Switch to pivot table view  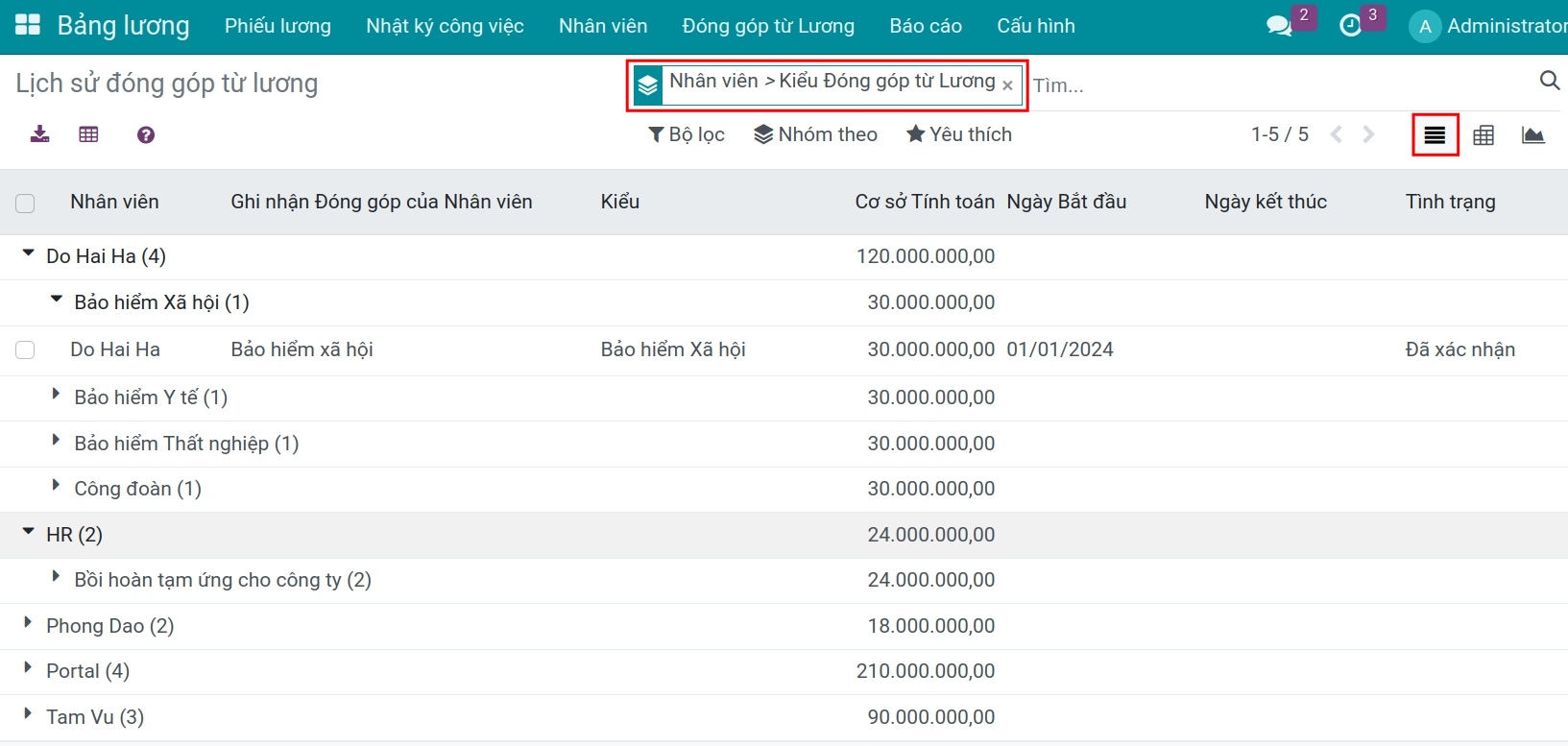(x=1484, y=135)
